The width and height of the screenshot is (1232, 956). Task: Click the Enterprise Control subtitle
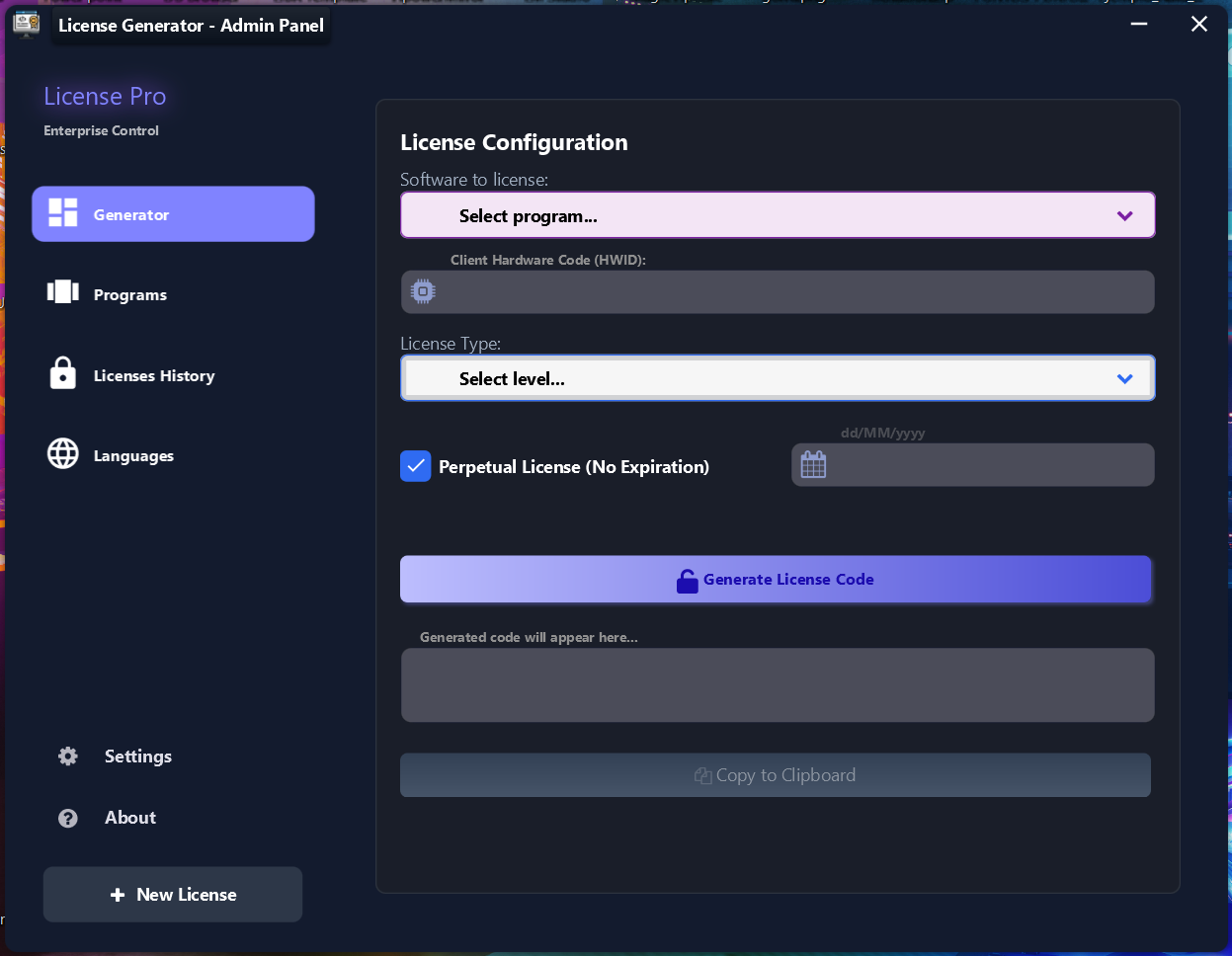[x=101, y=130]
